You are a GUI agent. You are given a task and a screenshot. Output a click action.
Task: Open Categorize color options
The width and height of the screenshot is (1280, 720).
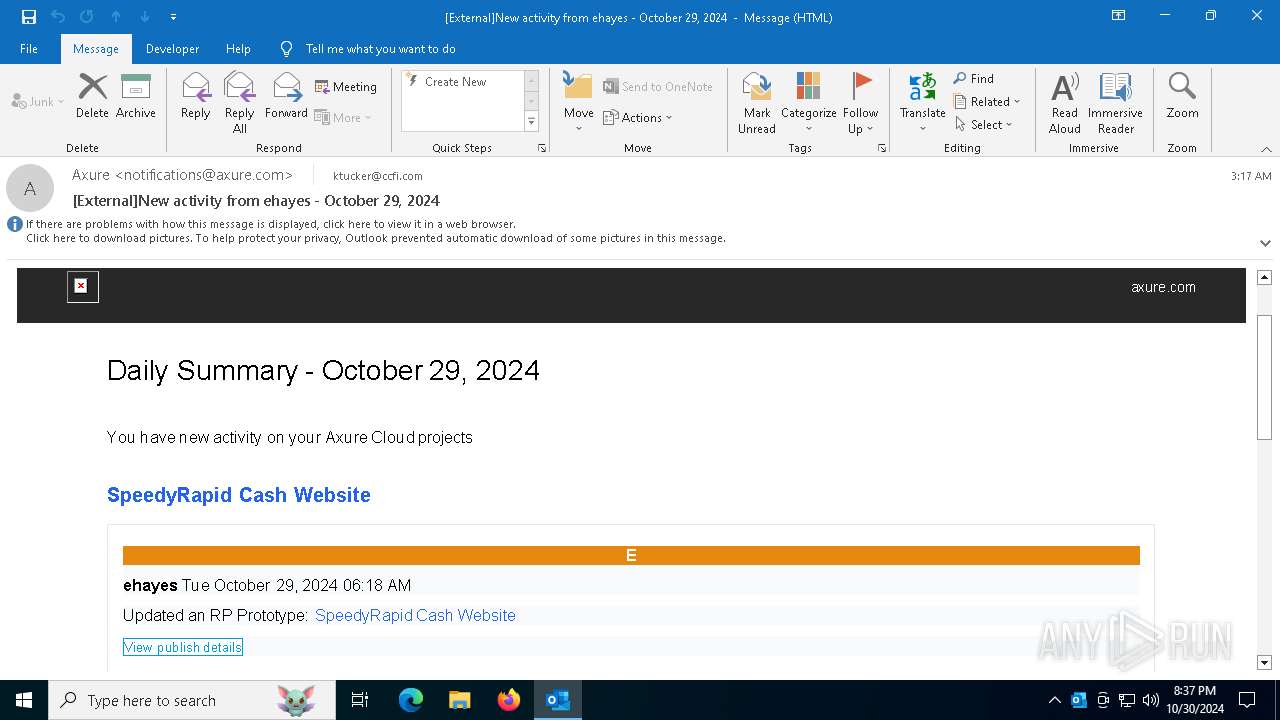pos(808,102)
